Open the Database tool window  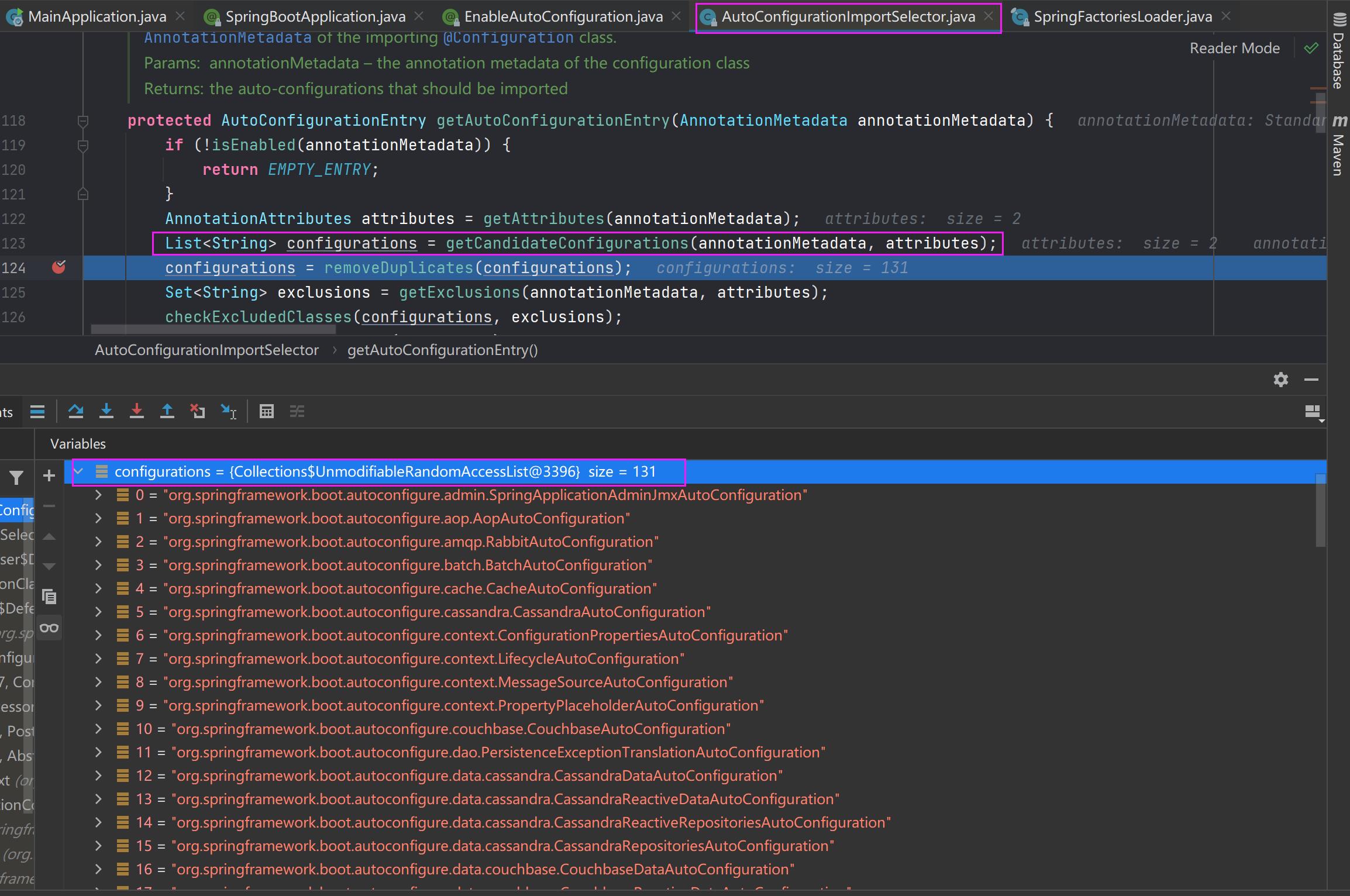pos(1338,51)
